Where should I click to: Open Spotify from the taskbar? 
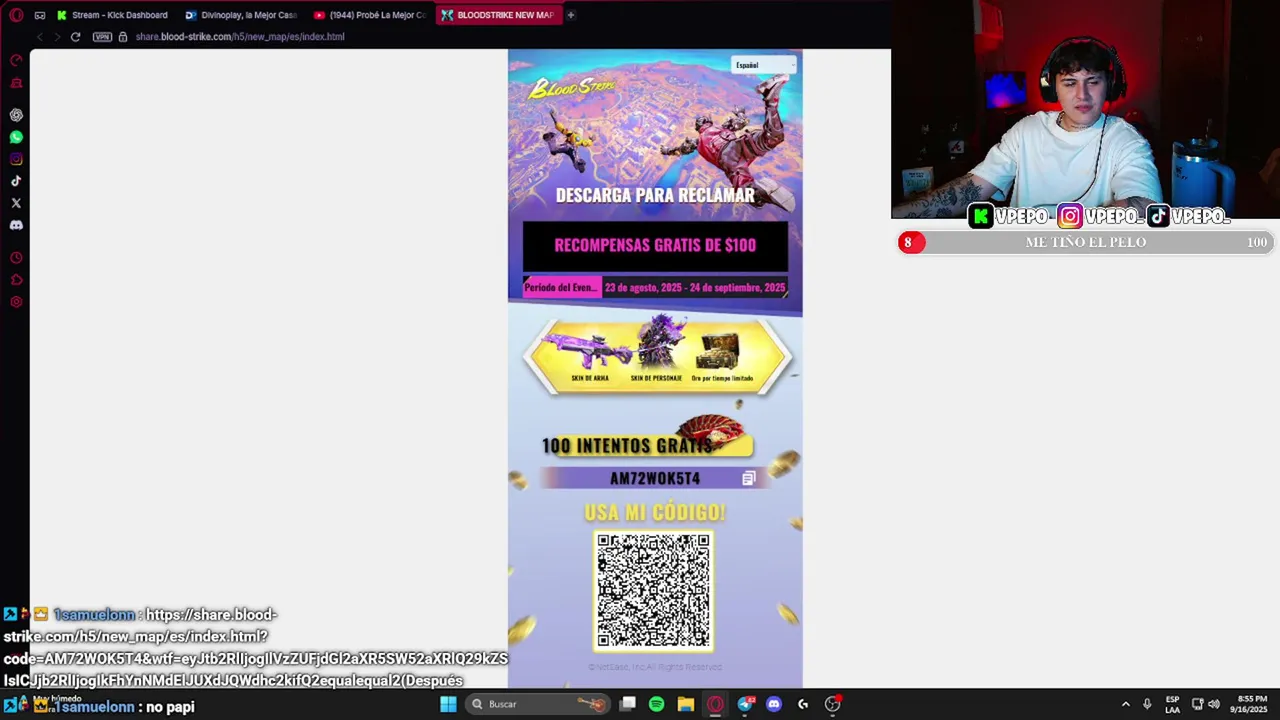656,704
